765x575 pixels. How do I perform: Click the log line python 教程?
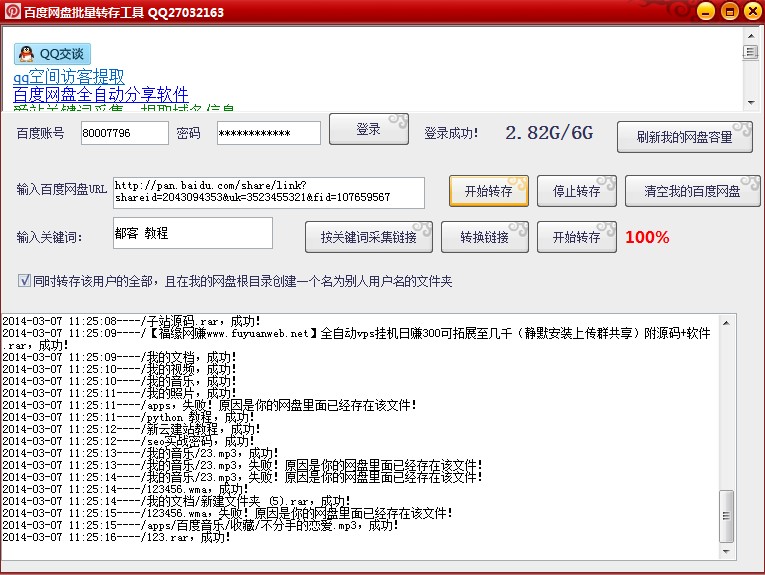pyautogui.click(x=128, y=417)
